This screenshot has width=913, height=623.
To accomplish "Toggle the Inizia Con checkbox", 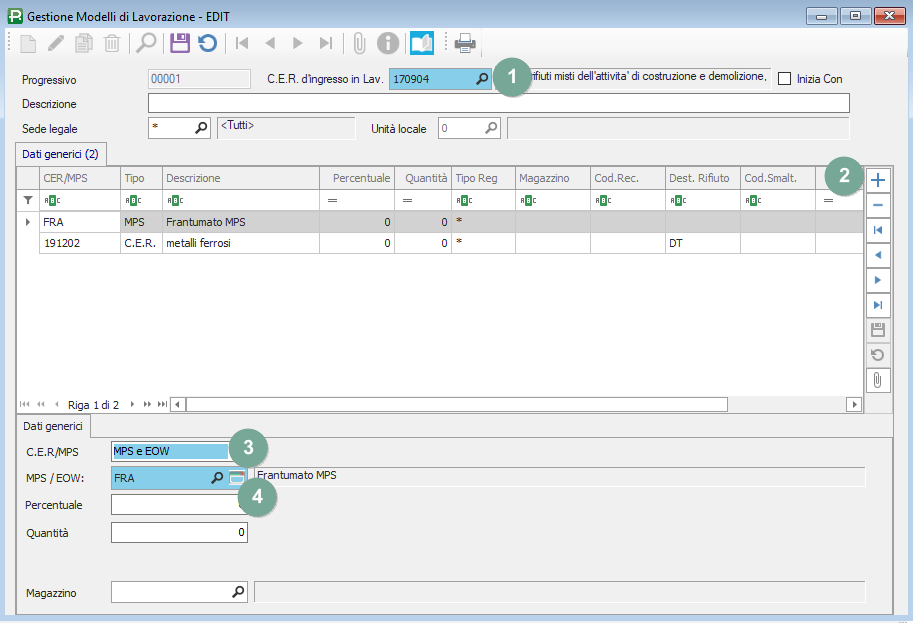I will pyautogui.click(x=784, y=79).
